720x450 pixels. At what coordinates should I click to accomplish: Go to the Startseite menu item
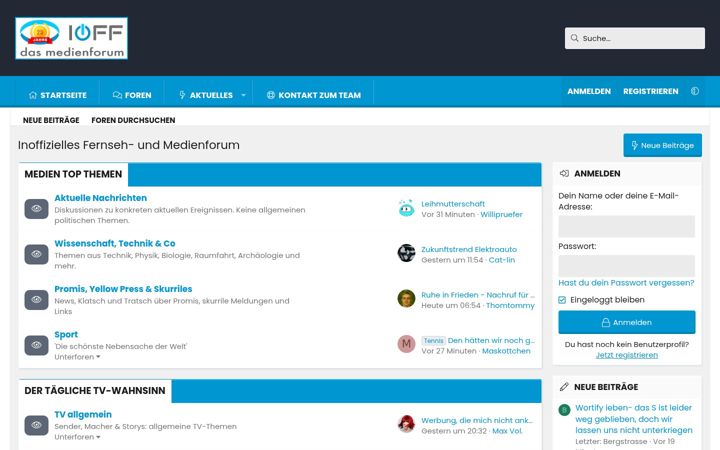point(58,95)
